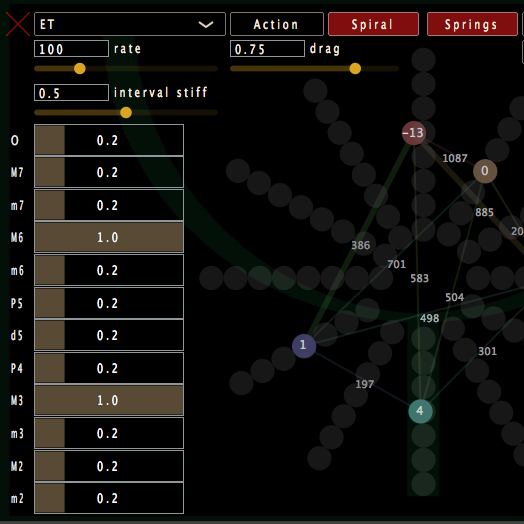
Task: Set the M7 interval stiffness bar
Action: (x=109, y=172)
